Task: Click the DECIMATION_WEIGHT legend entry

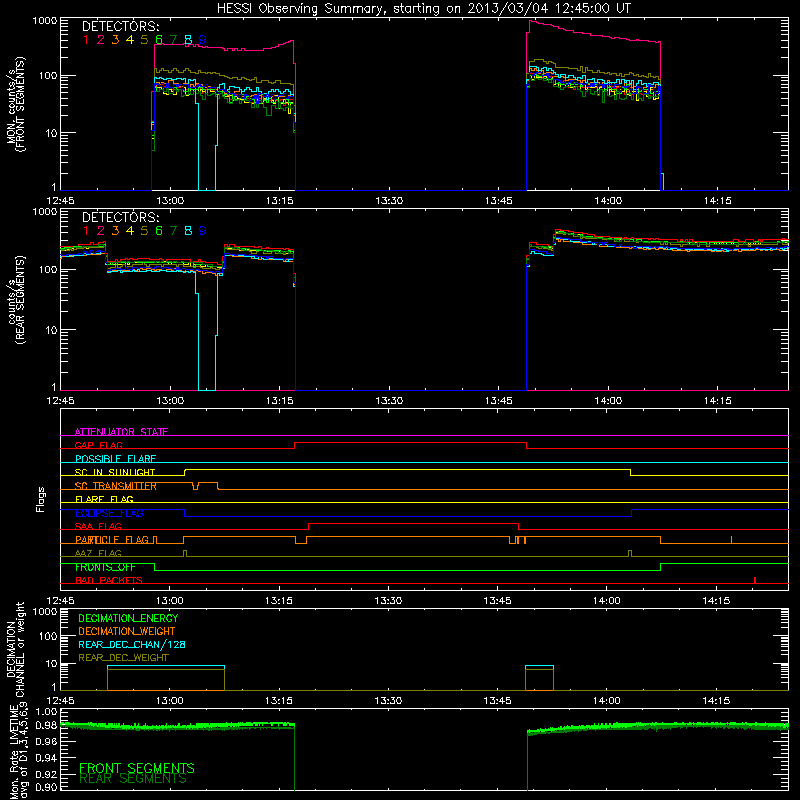Action: pos(127,631)
